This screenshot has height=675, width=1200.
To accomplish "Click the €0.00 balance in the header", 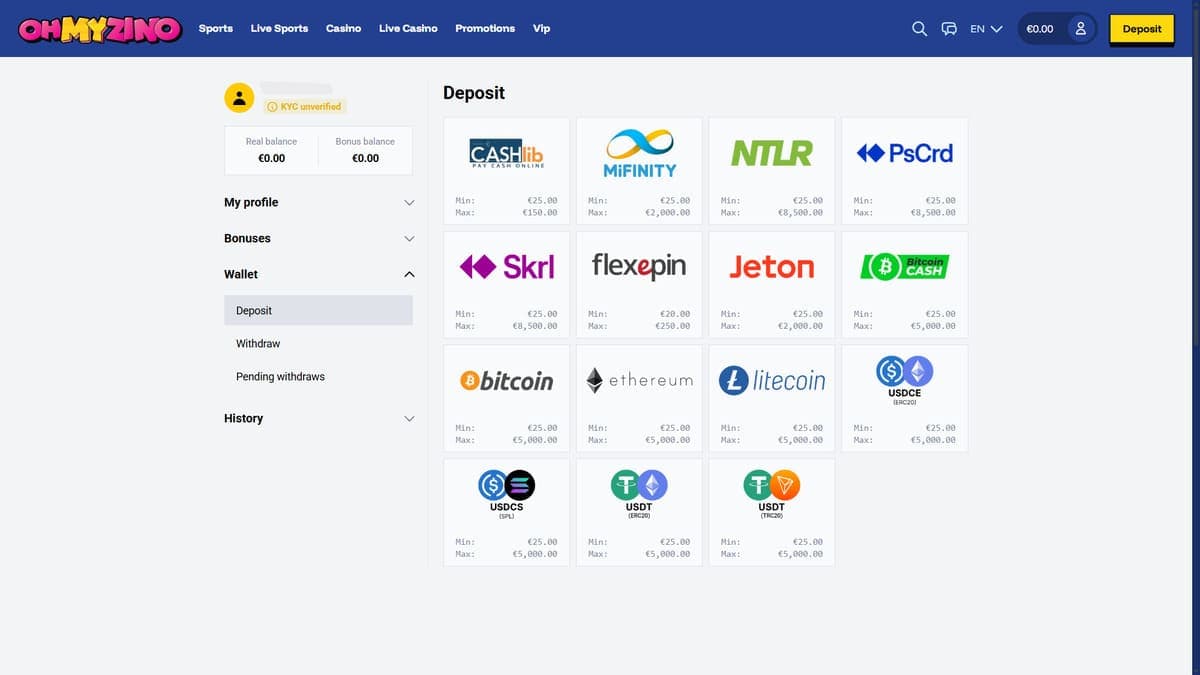I will (x=1040, y=29).
